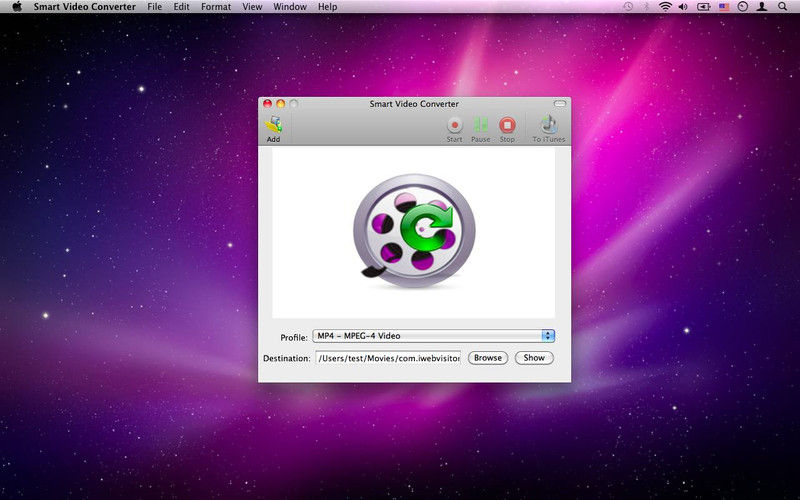
Task: Minimize the Smart Video Converter window
Action: pos(281,104)
